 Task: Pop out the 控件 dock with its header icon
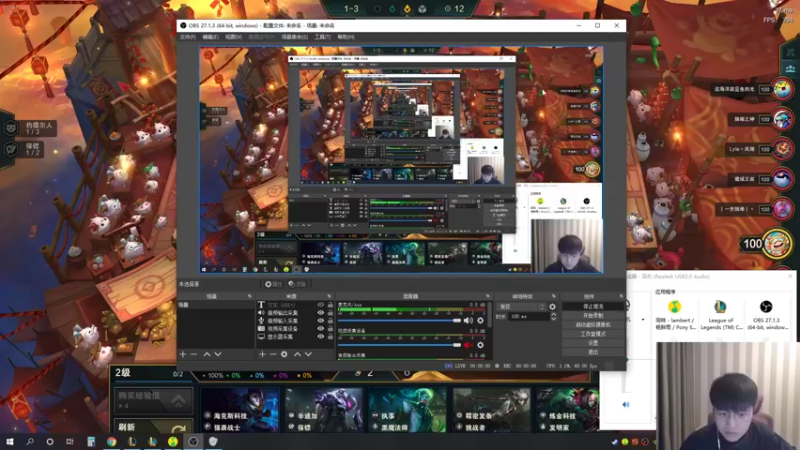(621, 296)
